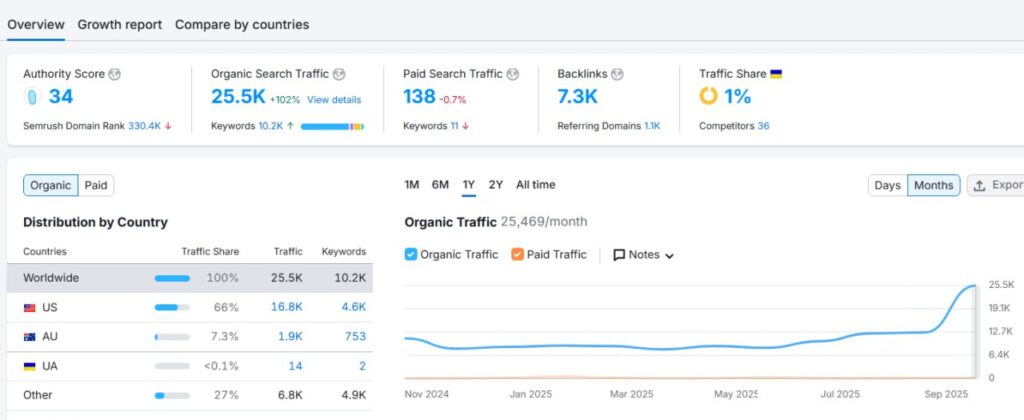Click the 1% Traffic Share value
Viewport: 1024px width, 420px height.
tap(737, 97)
